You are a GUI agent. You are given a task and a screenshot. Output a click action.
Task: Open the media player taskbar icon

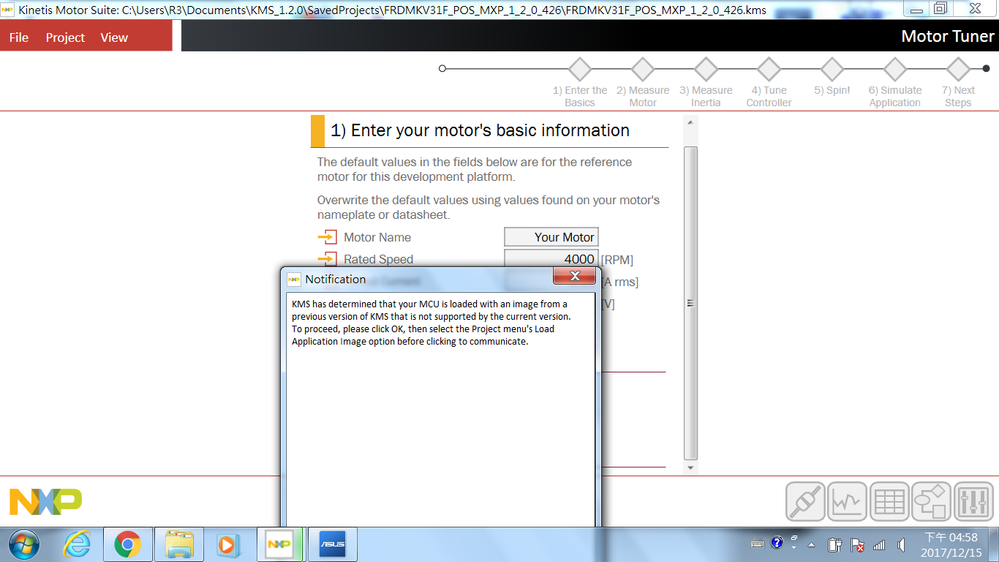click(x=227, y=545)
